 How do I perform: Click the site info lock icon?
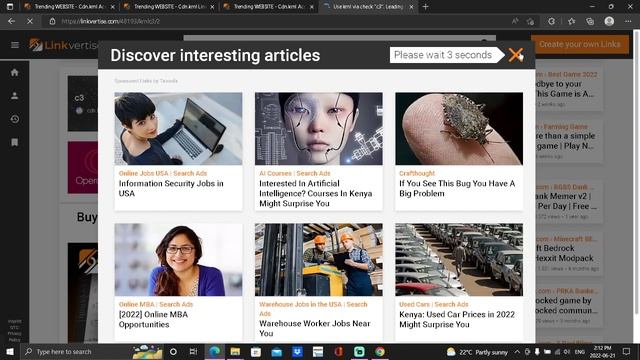(52, 21)
